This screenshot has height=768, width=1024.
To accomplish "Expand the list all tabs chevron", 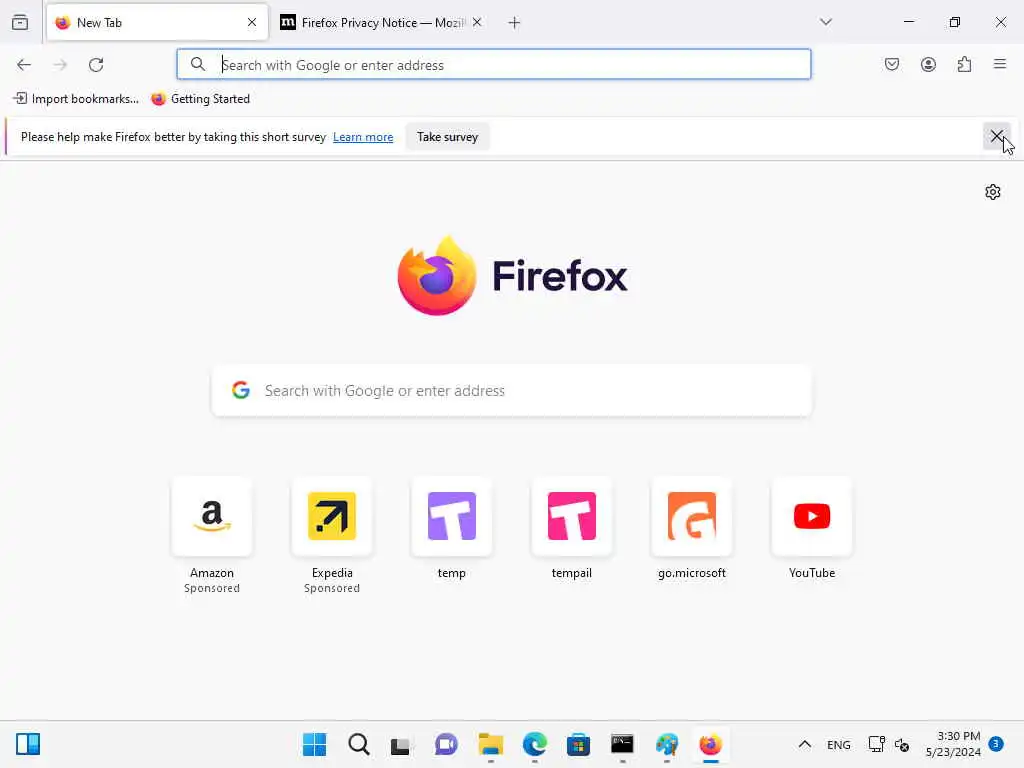I will pos(826,22).
